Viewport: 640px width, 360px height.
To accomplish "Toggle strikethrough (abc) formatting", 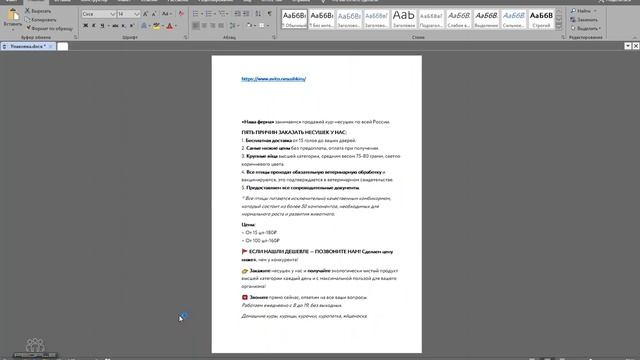I will point(116,26).
